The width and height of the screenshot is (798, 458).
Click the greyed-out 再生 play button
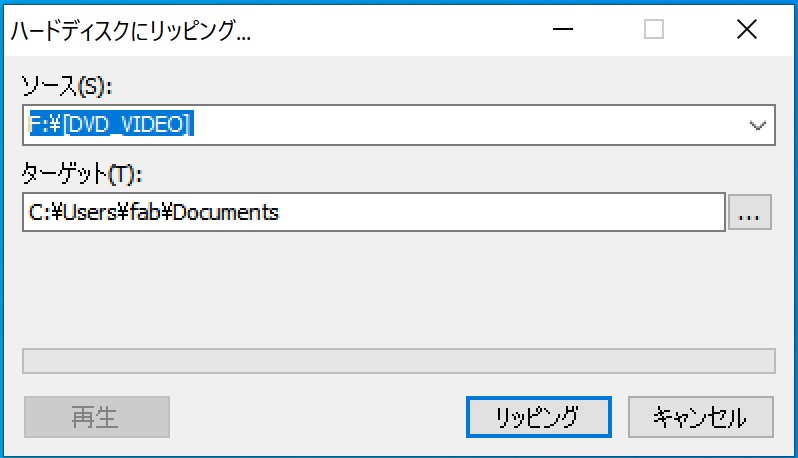[x=97, y=417]
